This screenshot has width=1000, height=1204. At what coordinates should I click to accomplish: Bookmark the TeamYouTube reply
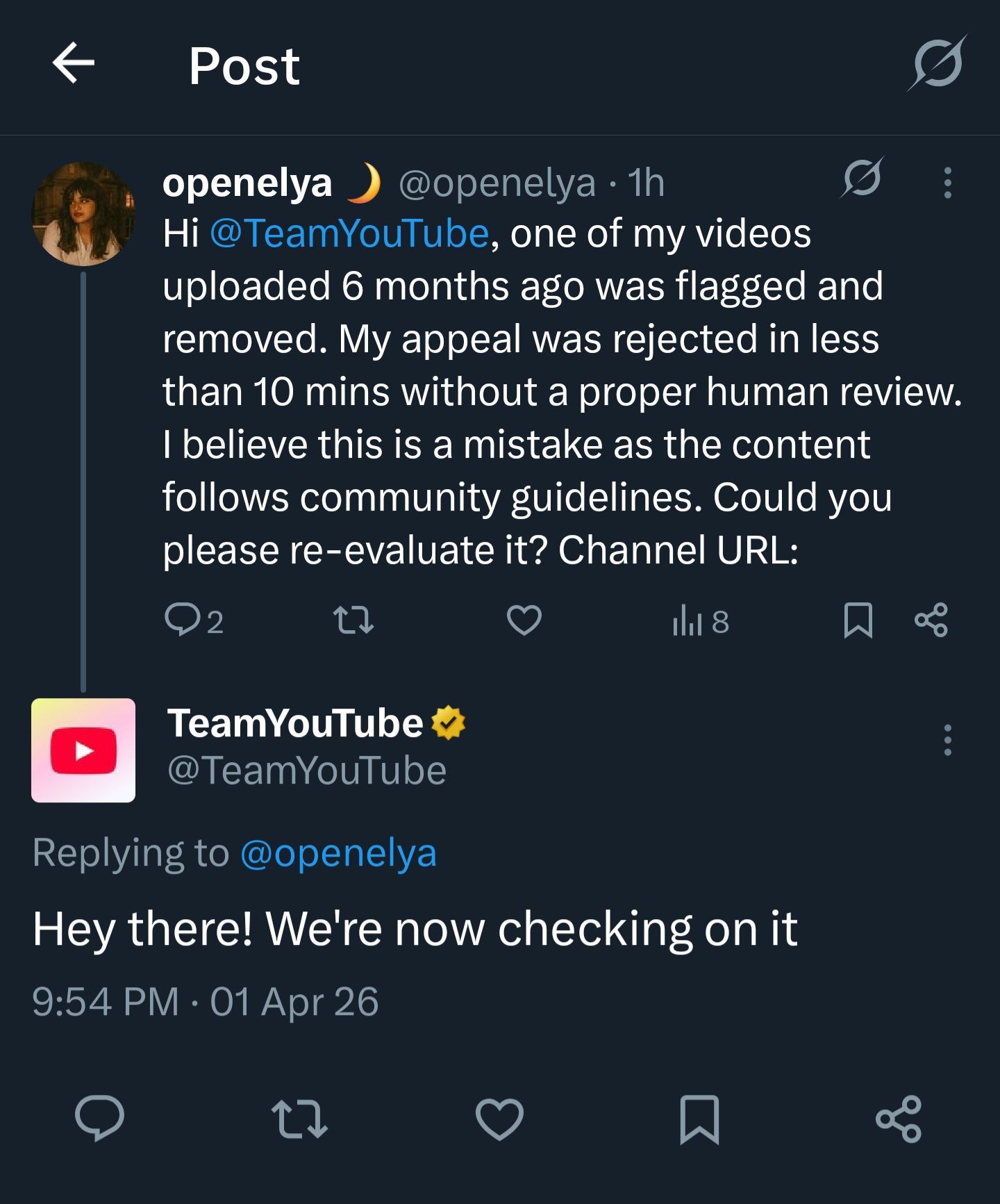coord(699,1119)
